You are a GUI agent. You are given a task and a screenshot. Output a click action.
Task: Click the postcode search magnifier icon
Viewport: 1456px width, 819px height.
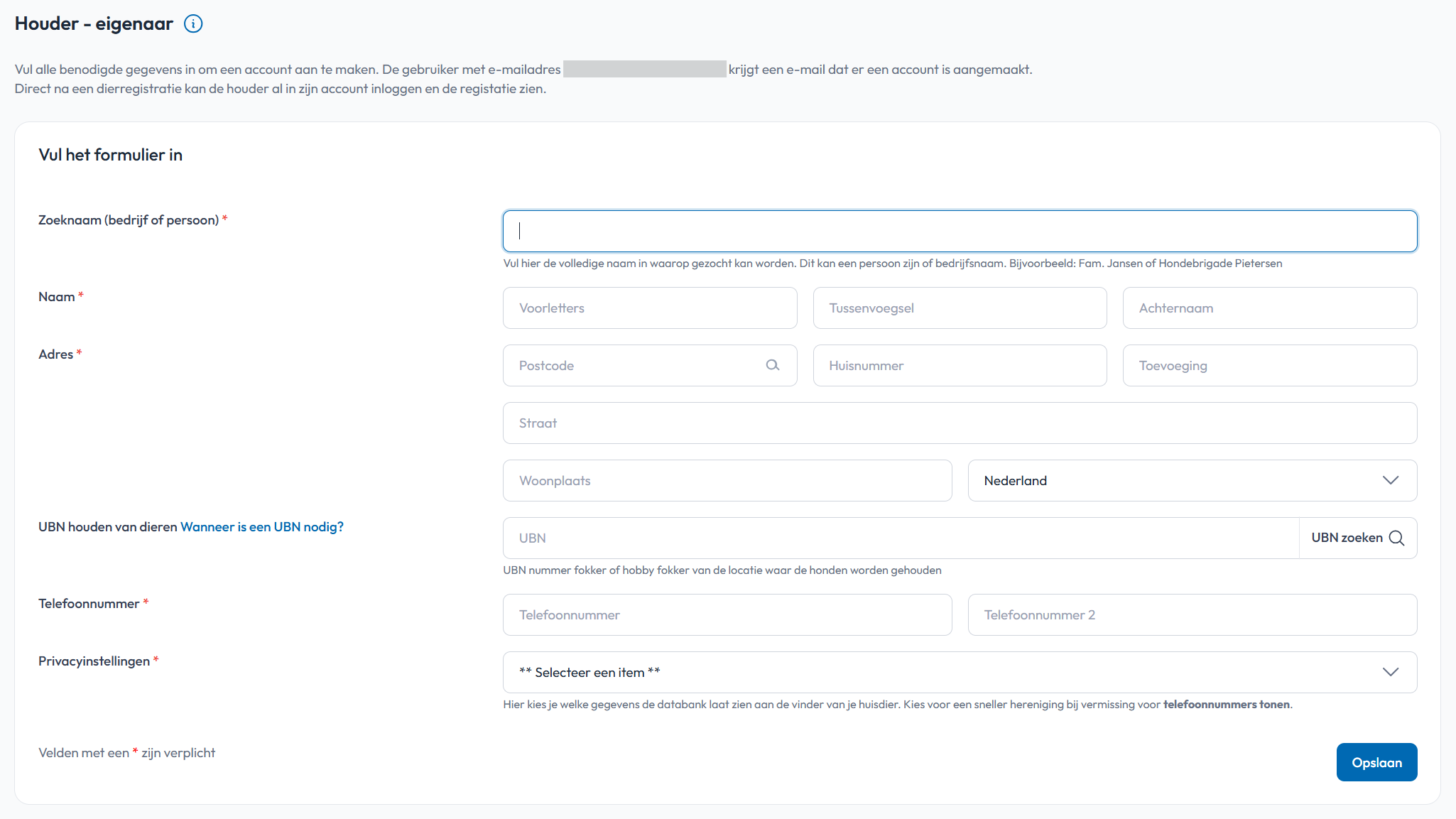click(773, 365)
